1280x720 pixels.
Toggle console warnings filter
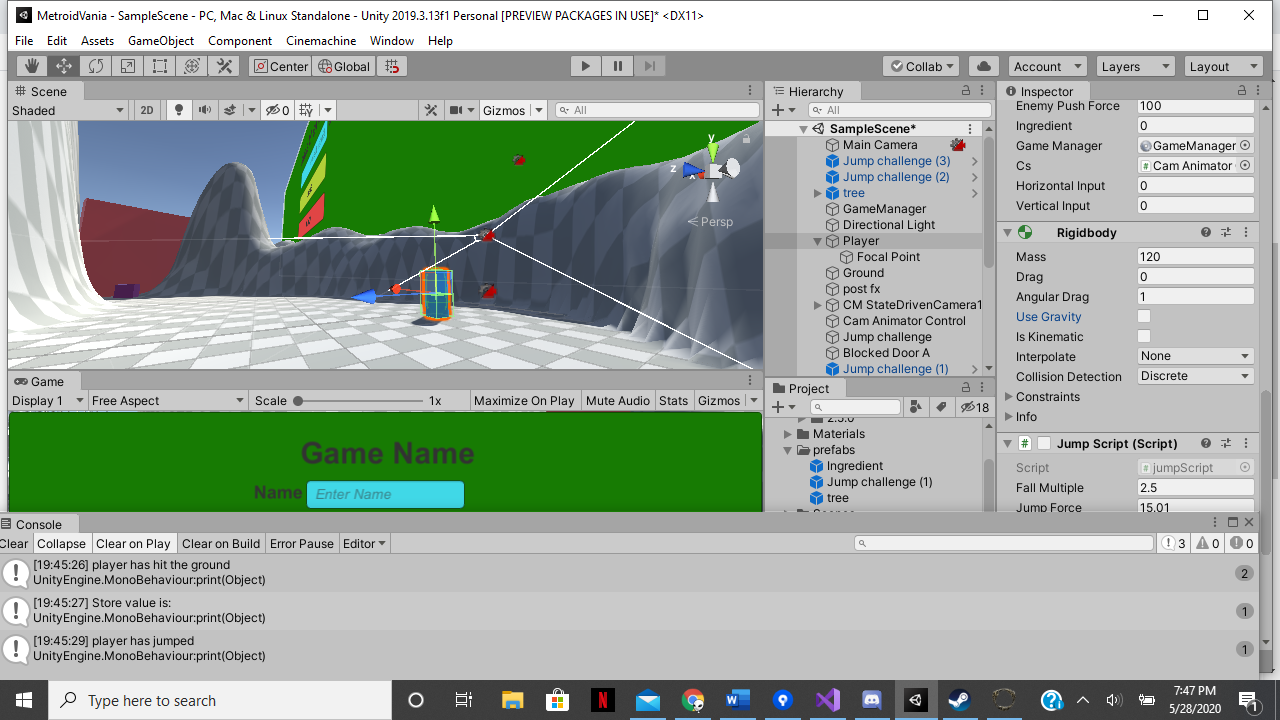[x=1207, y=544]
